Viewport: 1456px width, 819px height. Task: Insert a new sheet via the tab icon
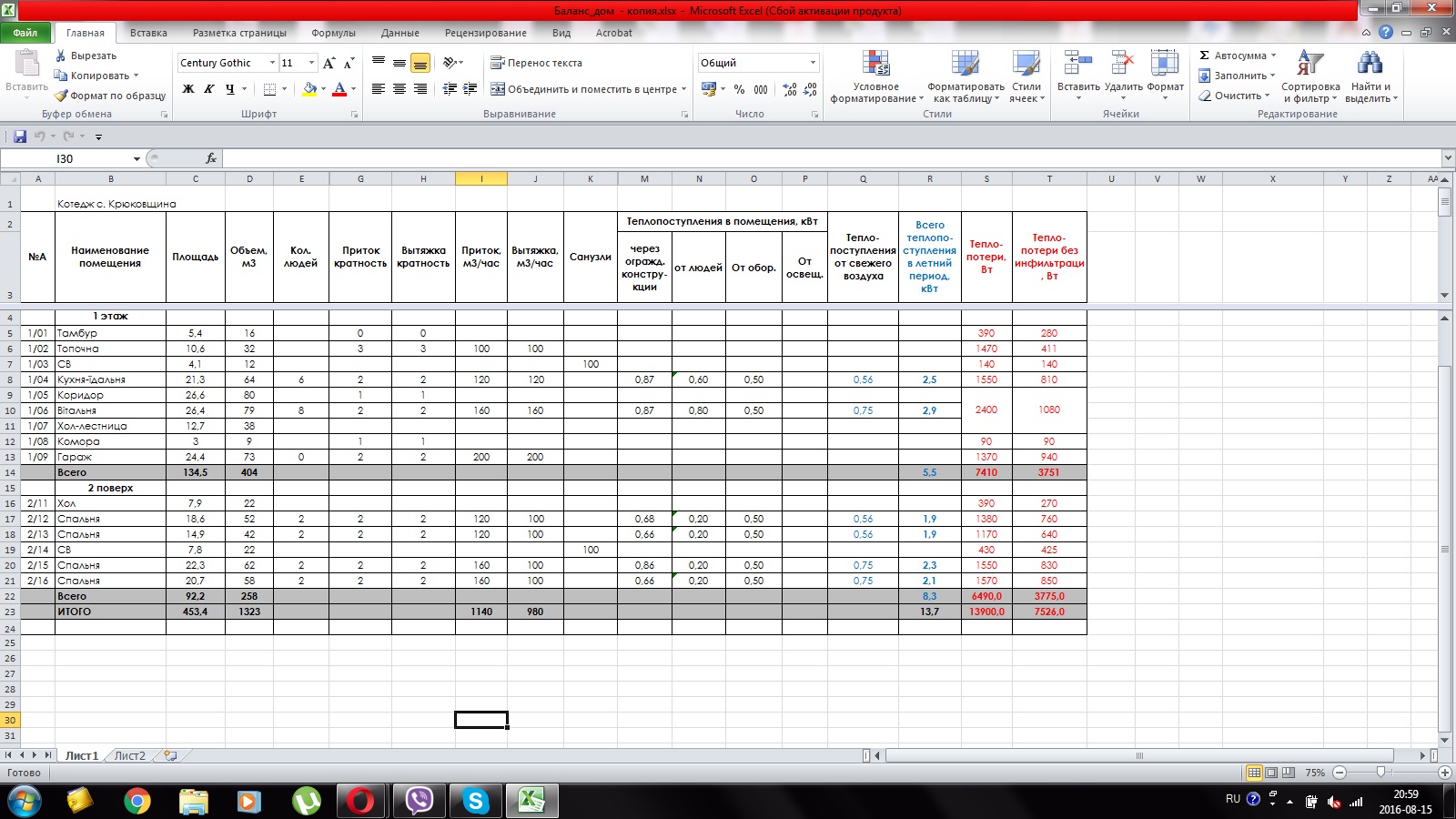point(170,755)
